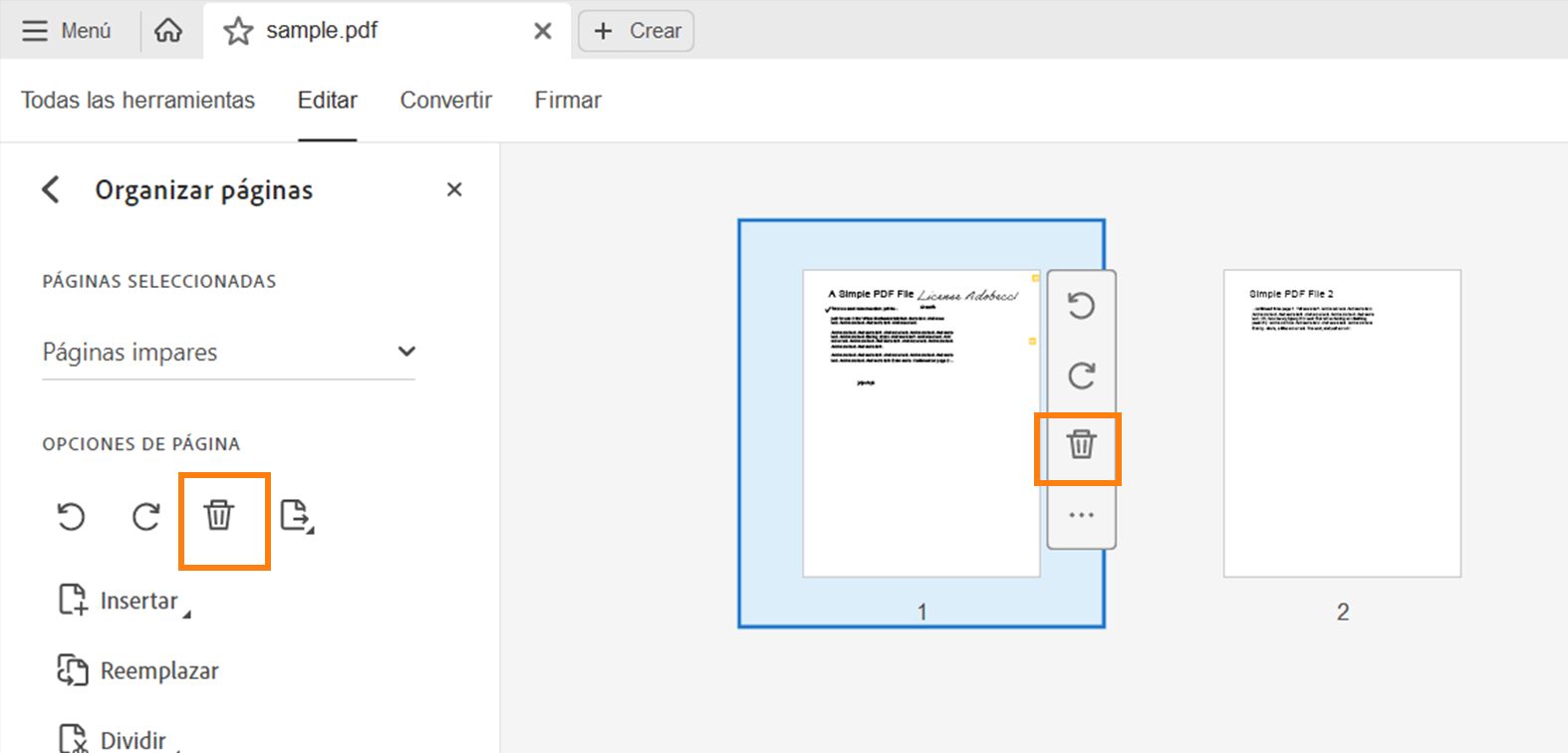
Task: Go back from Organizar páginas panel
Action: [51, 189]
